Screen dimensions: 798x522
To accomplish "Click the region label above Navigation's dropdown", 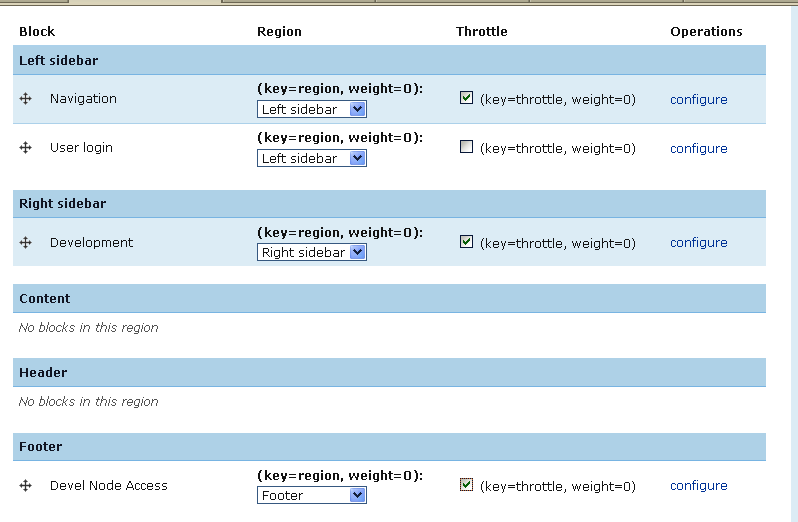I will [x=340, y=89].
